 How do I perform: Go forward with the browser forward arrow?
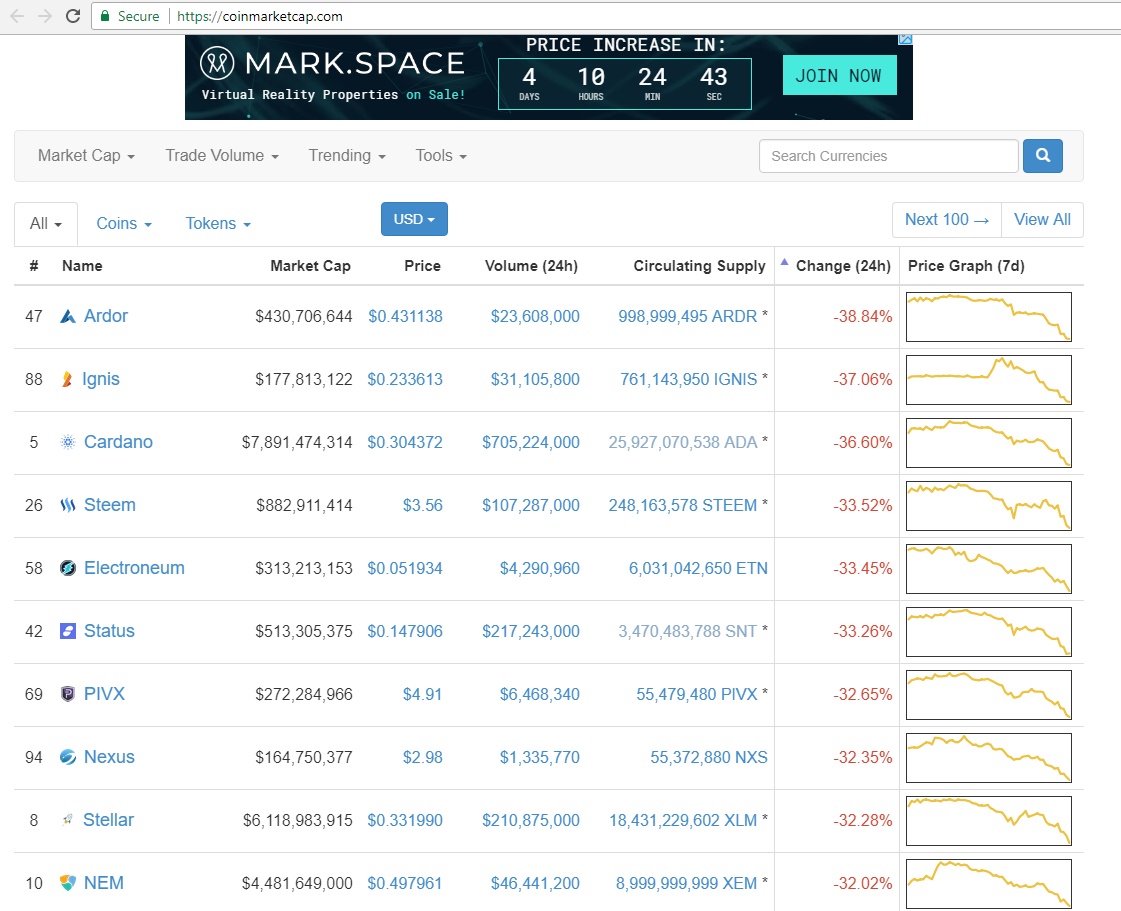(x=44, y=16)
